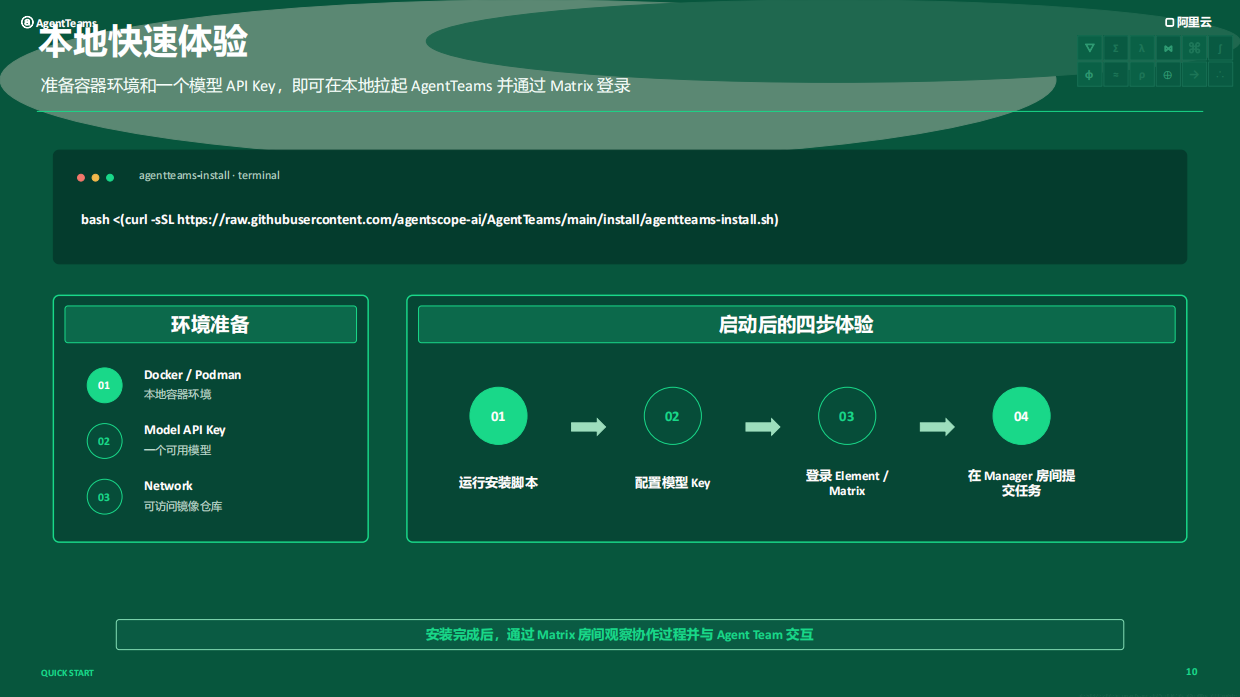This screenshot has height=697, width=1240.
Task: Select the 03 circle beside Network
Action: point(104,497)
